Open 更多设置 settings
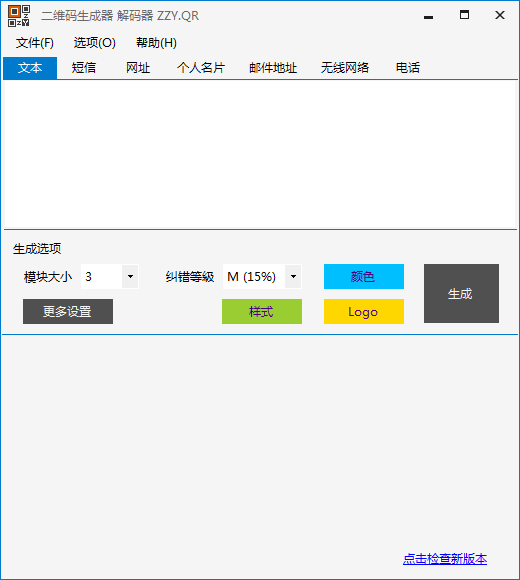Viewport: 520px width, 580px height. 68,311
